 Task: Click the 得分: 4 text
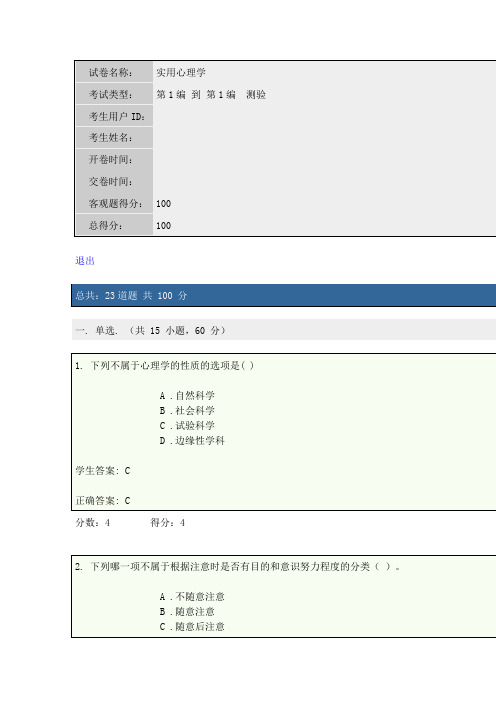(168, 522)
